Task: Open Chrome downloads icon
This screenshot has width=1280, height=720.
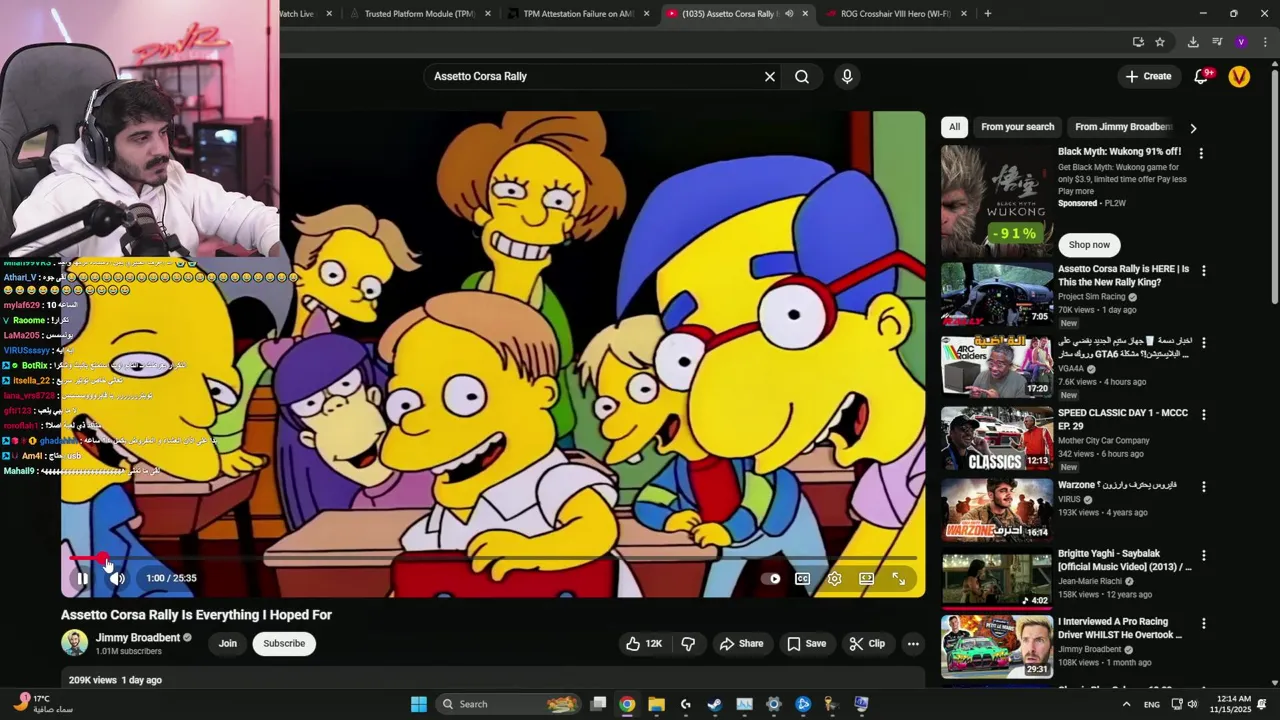Action: click(x=1193, y=42)
